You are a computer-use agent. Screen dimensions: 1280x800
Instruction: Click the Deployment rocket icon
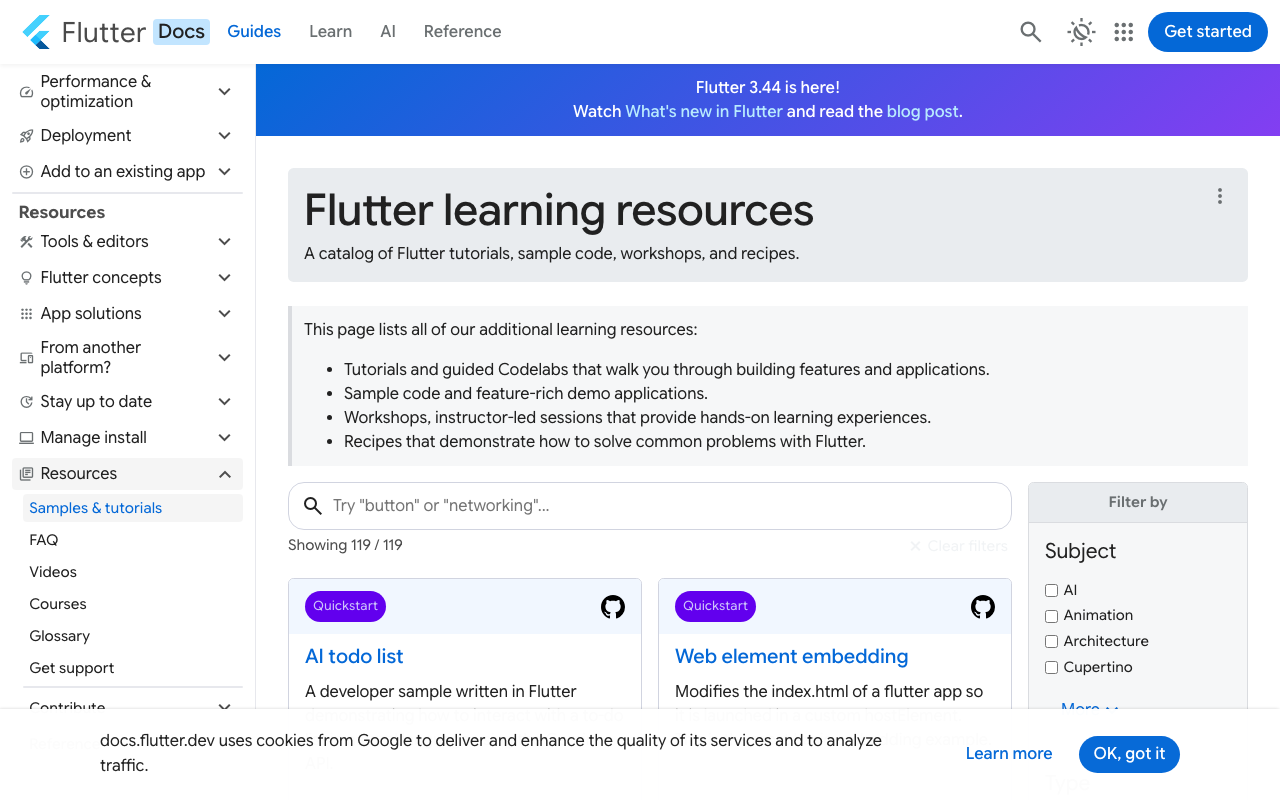tap(27, 136)
